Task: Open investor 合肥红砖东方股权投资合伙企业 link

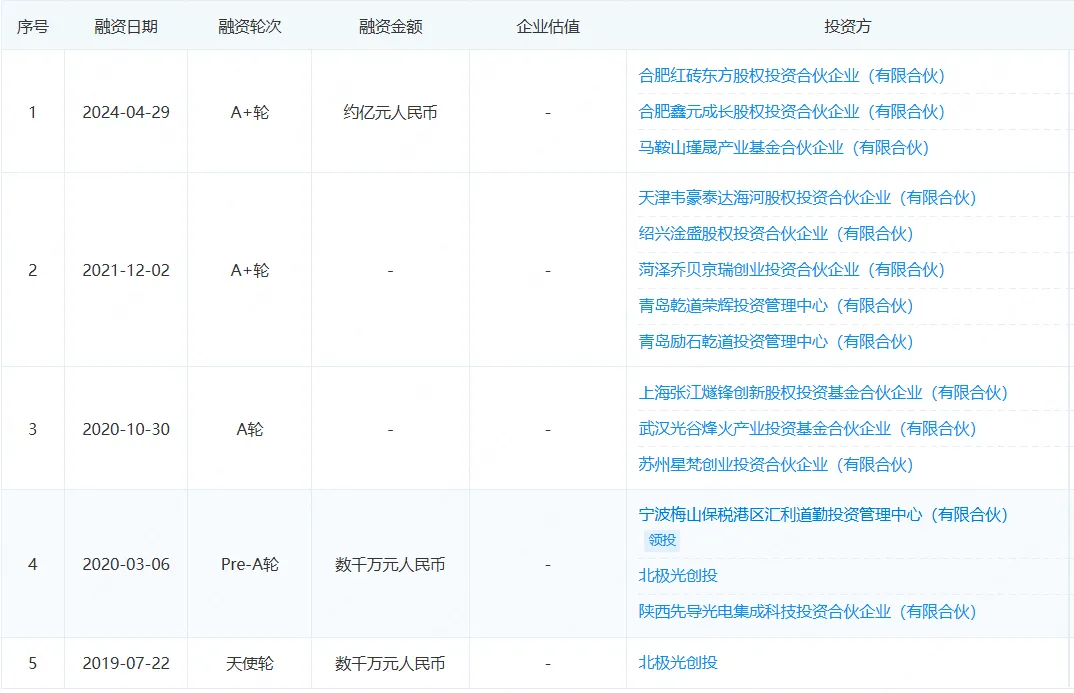Action: click(792, 75)
